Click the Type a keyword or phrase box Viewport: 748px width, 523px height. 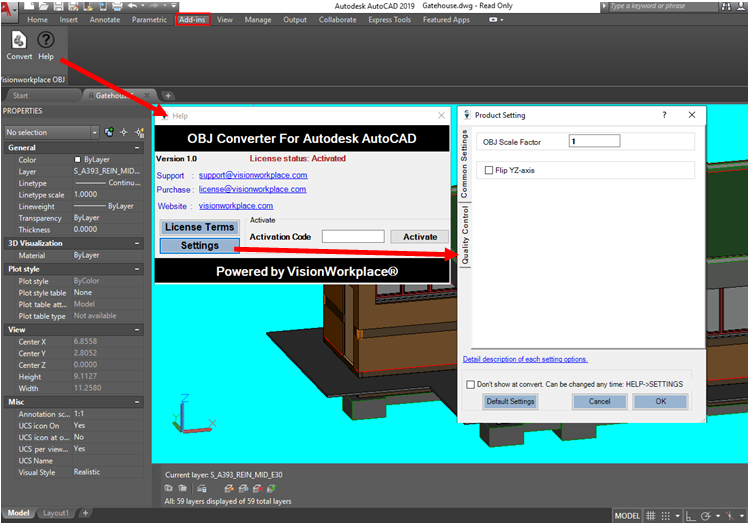point(663,6)
